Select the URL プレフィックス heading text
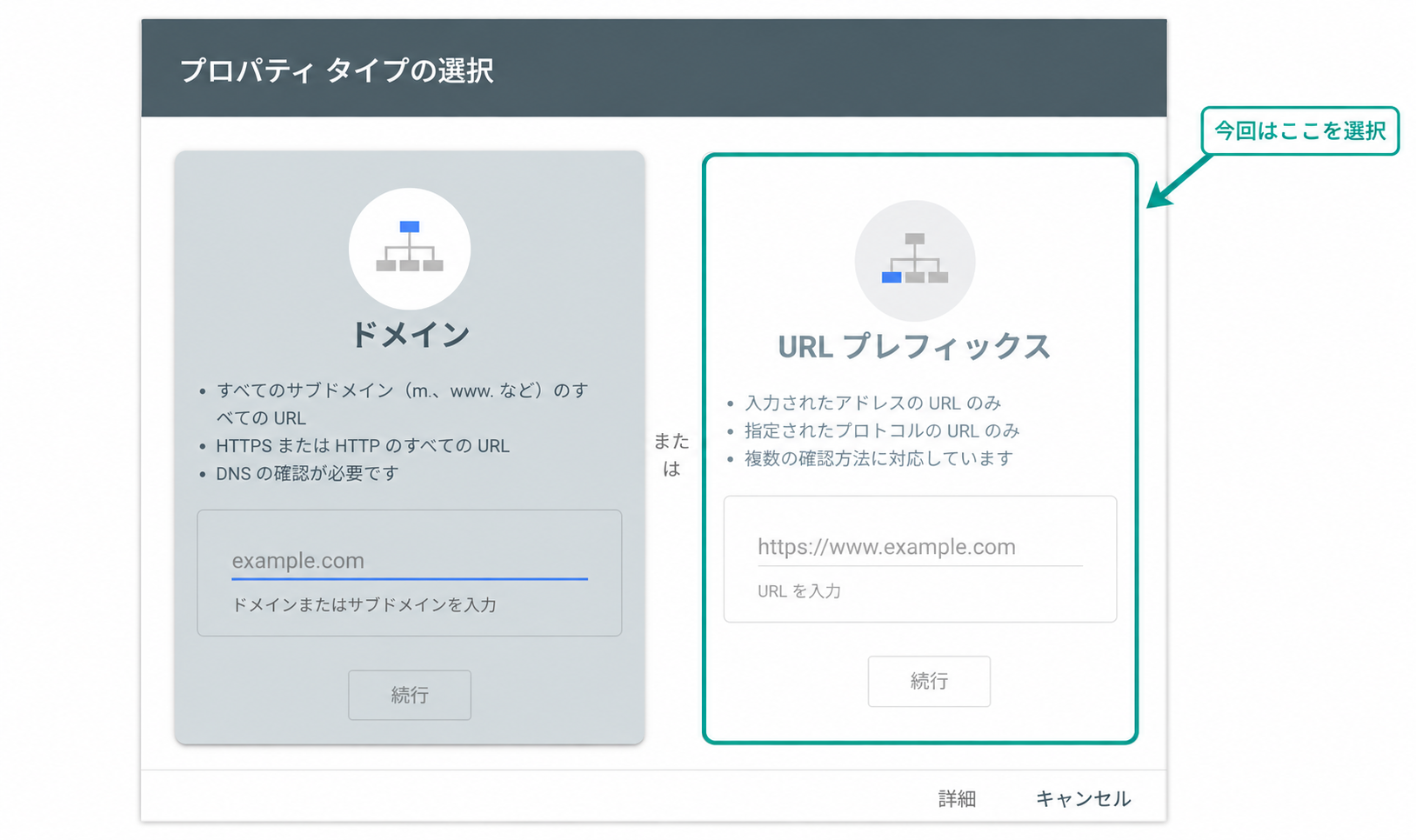The width and height of the screenshot is (1416, 840). tap(915, 347)
